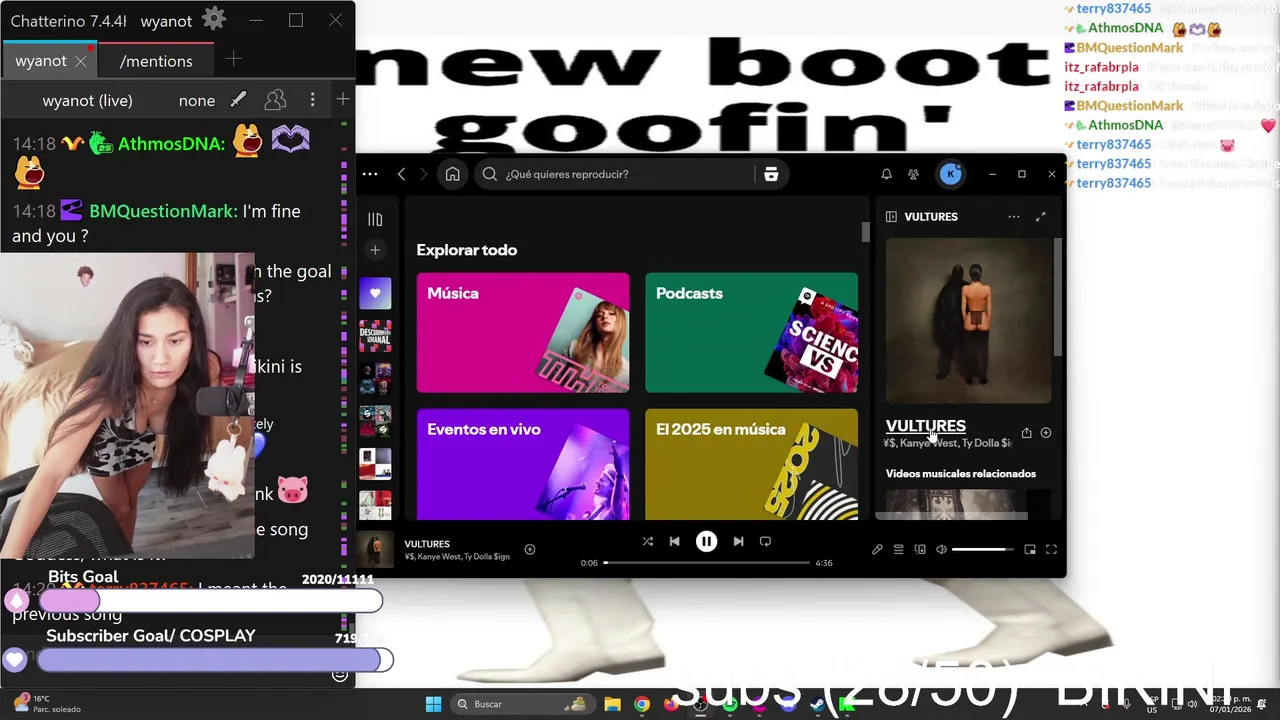Screen dimensions: 1280x720
Task: Close the wyanot tab in Chatterino
Action: coord(81,61)
